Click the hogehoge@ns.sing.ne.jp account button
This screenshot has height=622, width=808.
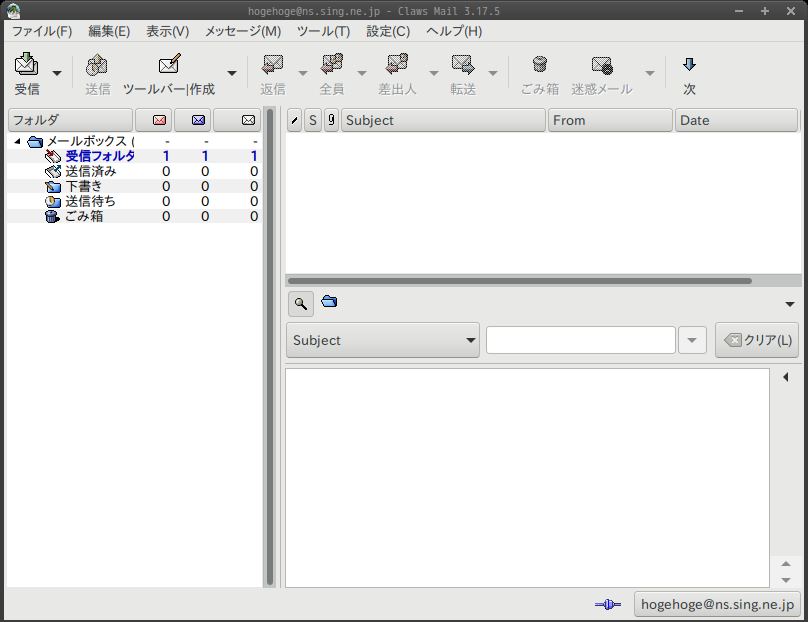coord(717,604)
